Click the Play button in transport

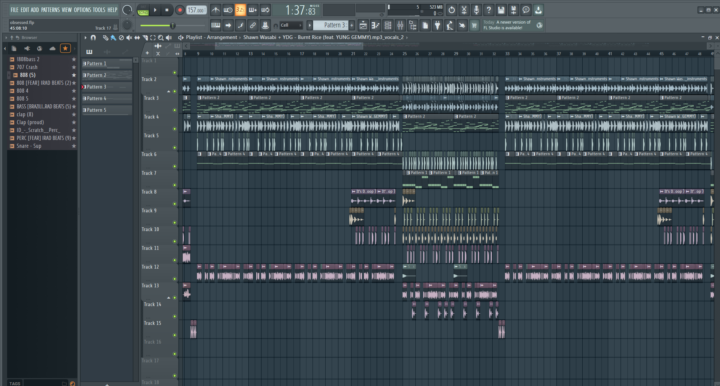click(x=155, y=10)
